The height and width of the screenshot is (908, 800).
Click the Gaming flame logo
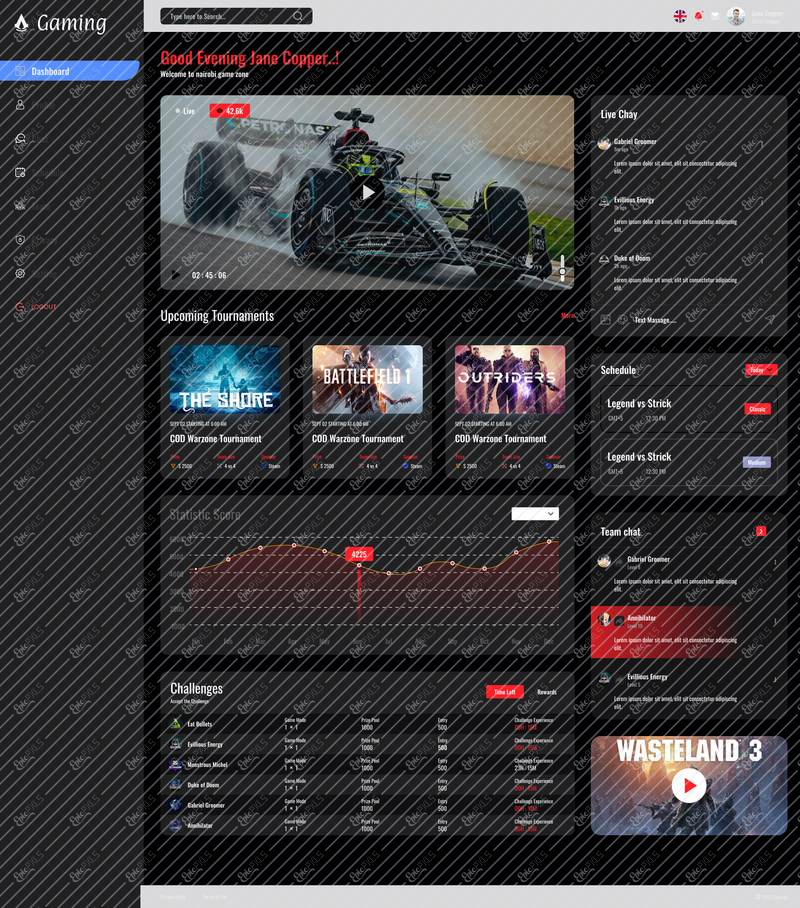point(21,23)
